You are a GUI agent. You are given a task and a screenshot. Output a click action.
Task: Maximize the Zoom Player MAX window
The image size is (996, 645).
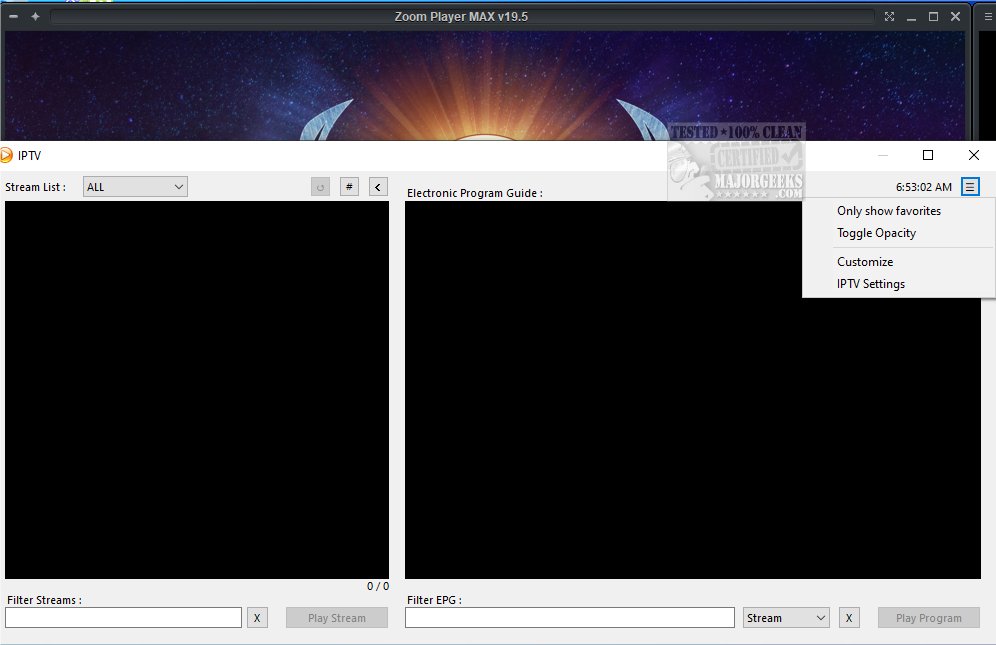point(933,17)
